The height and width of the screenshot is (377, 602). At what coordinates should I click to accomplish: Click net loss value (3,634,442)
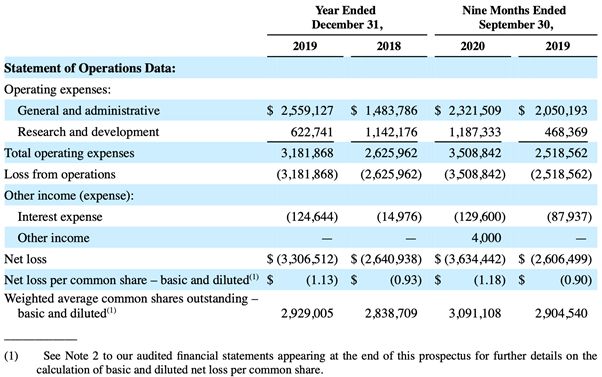click(475, 259)
